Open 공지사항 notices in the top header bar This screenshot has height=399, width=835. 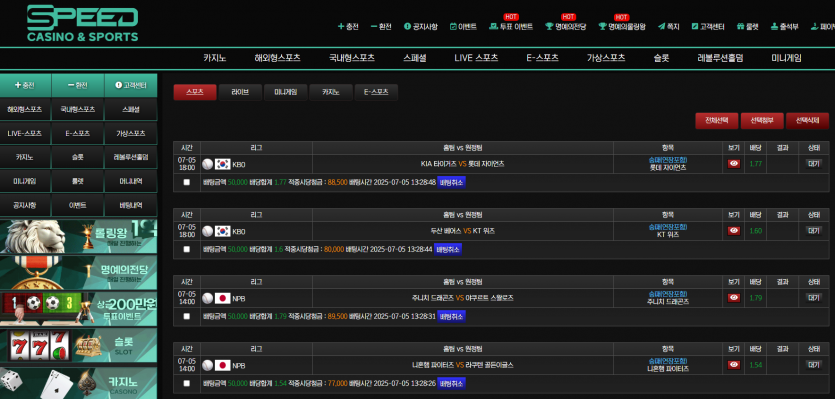(x=421, y=26)
